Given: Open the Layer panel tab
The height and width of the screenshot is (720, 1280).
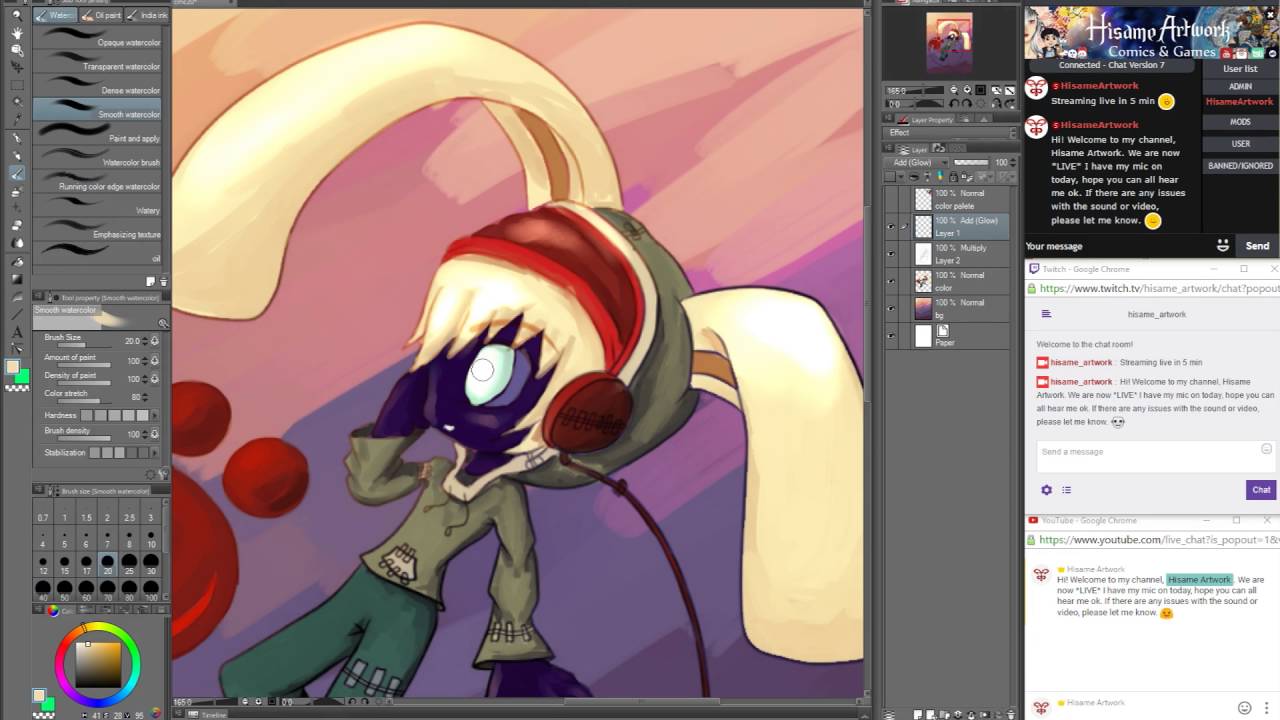Looking at the screenshot, I should pos(912,148).
